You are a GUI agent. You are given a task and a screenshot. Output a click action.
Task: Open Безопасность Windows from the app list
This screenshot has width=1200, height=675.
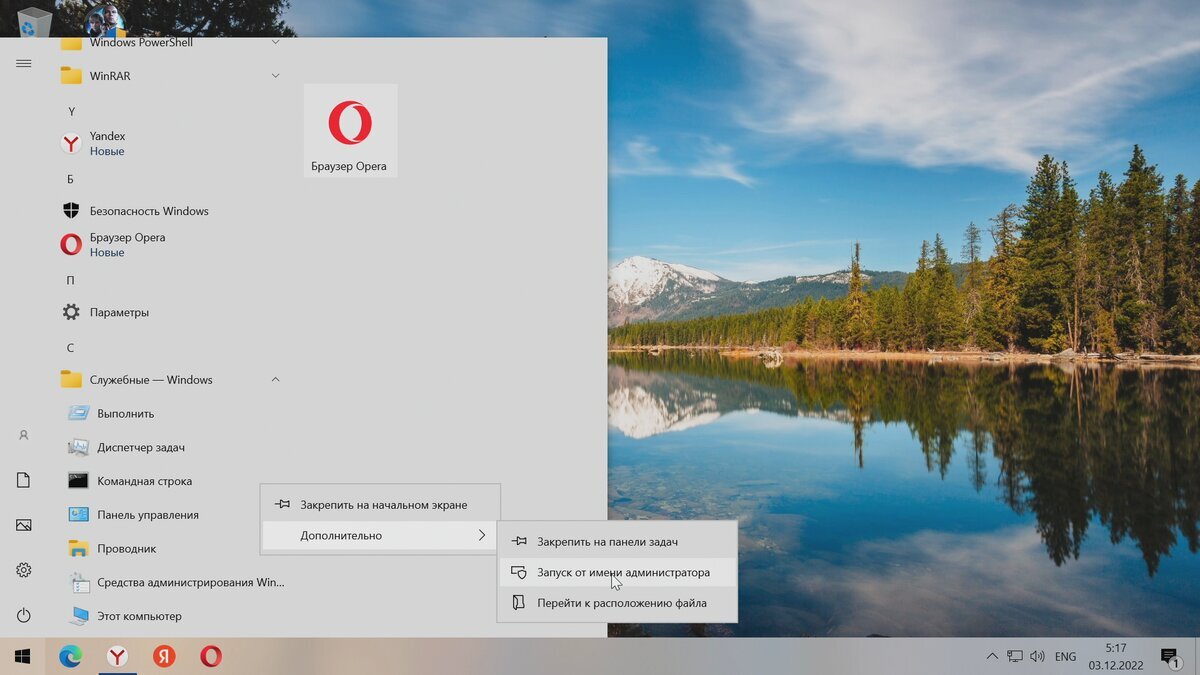coord(149,211)
